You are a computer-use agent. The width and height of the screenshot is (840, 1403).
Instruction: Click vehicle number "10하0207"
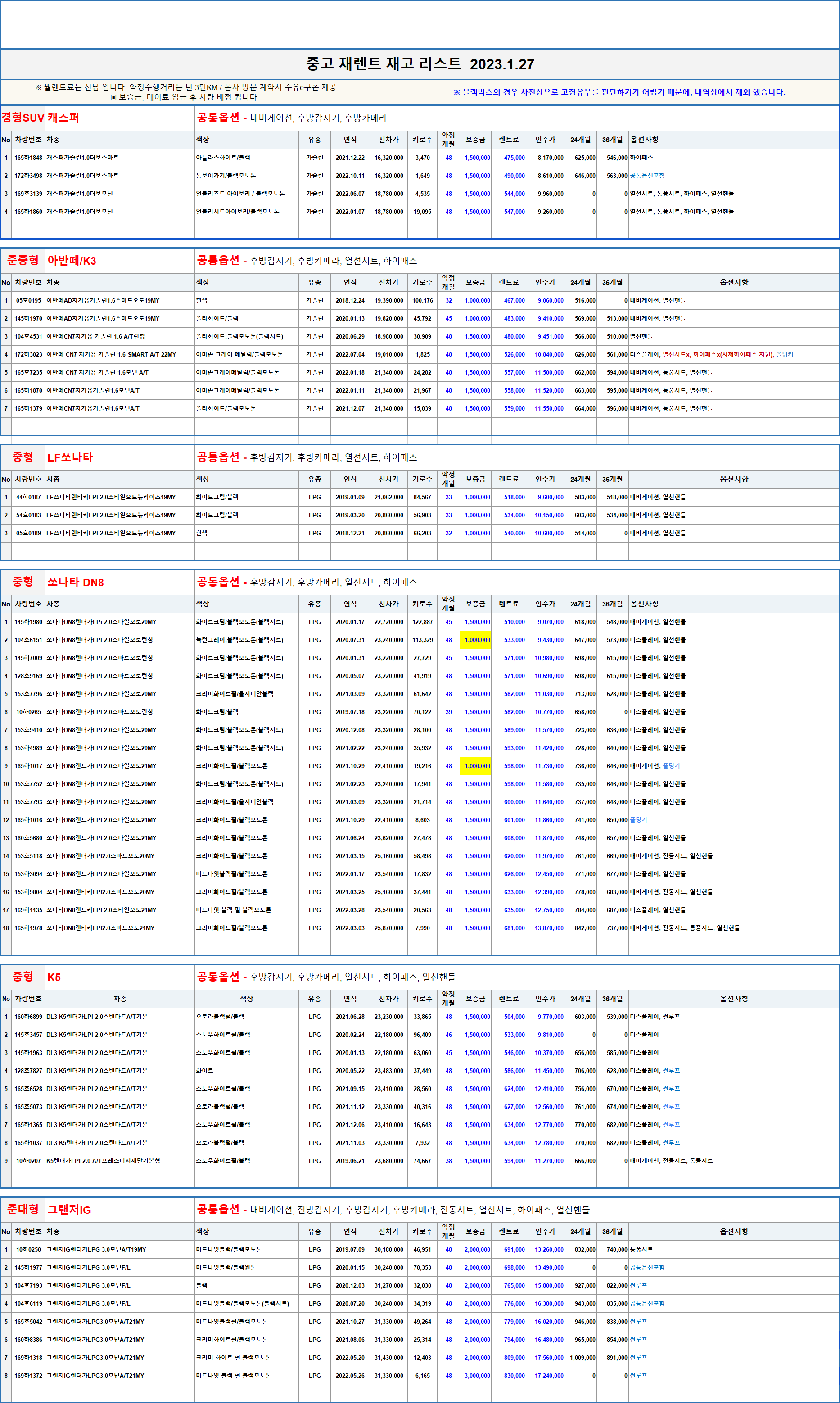point(28,1161)
